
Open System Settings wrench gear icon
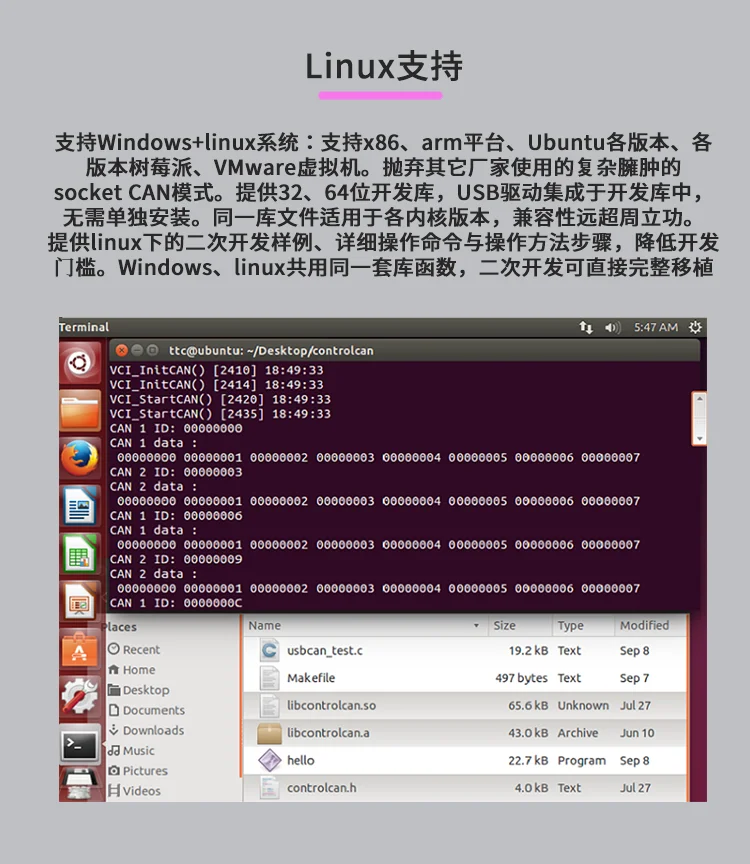click(80, 696)
